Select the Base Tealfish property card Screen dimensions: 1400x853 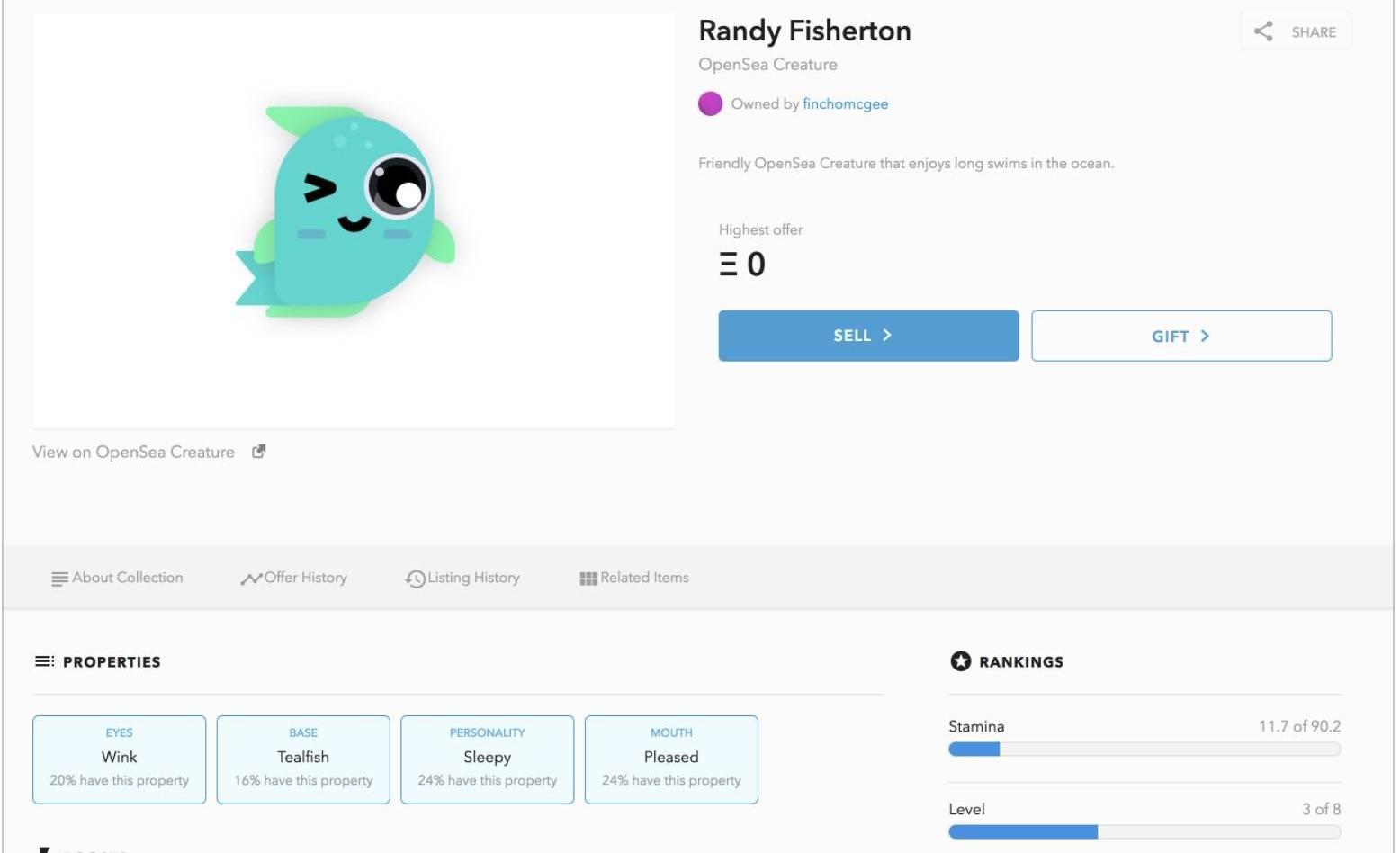coord(303,759)
